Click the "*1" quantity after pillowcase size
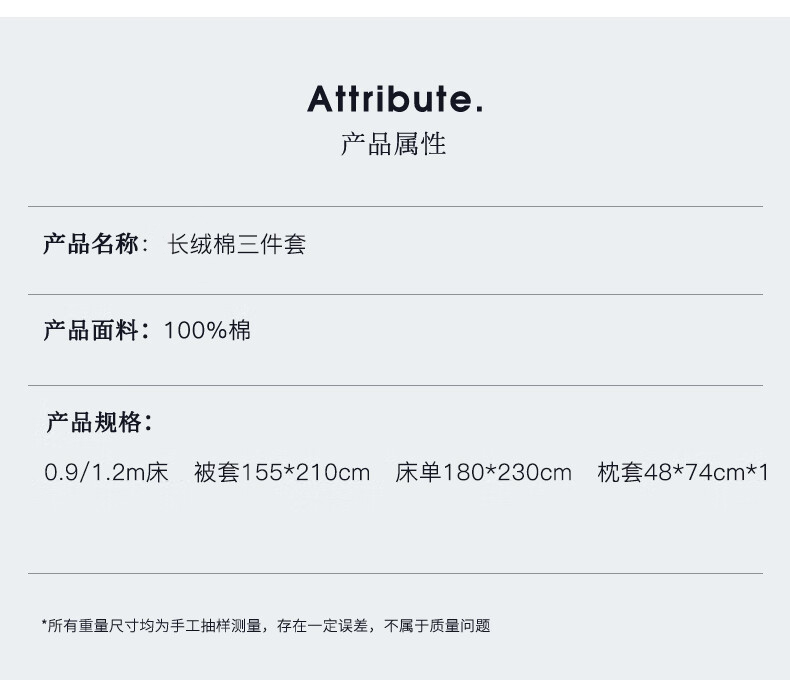The image size is (790, 691). (x=757, y=472)
